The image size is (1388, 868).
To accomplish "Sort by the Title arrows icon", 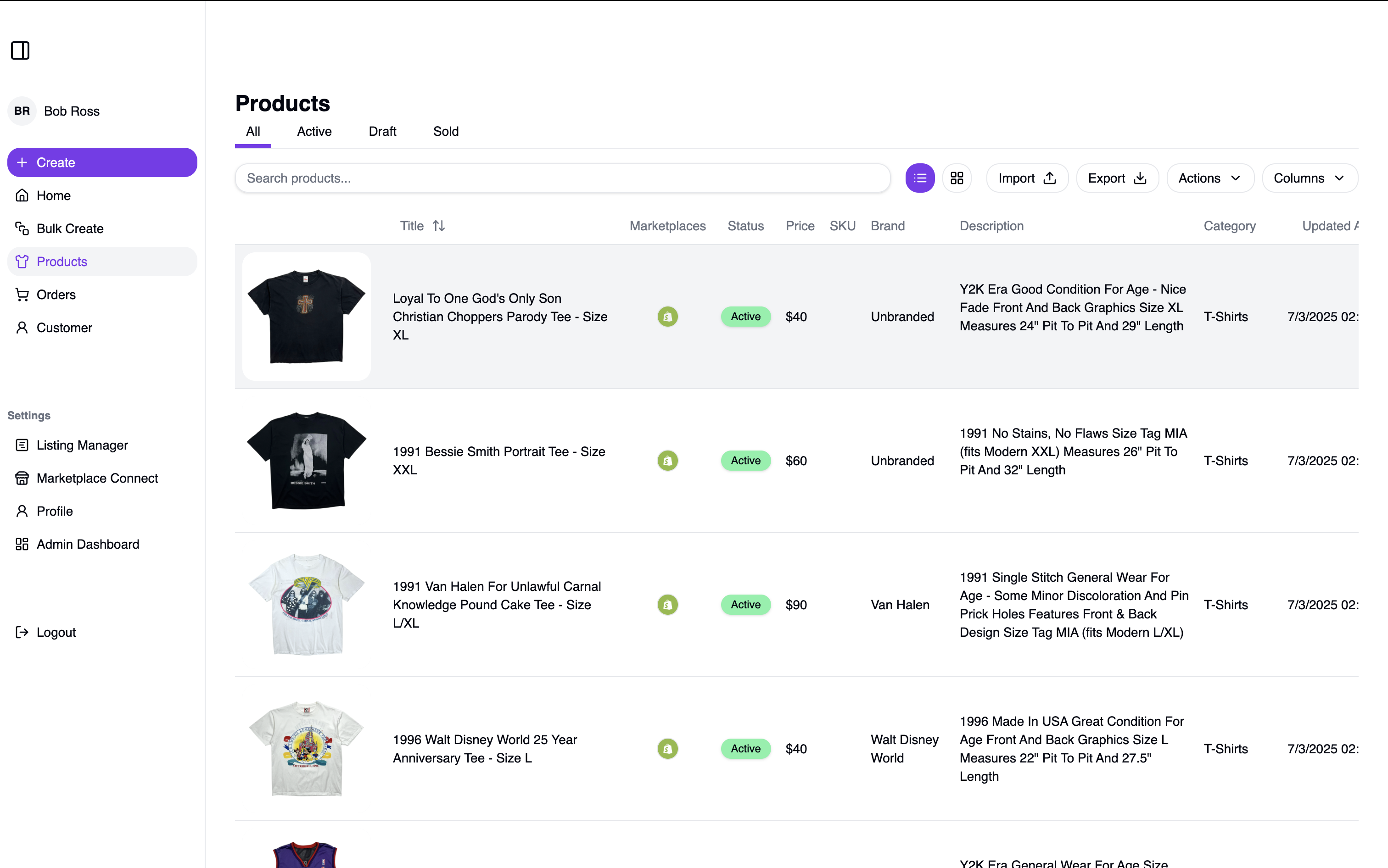I will [x=439, y=226].
